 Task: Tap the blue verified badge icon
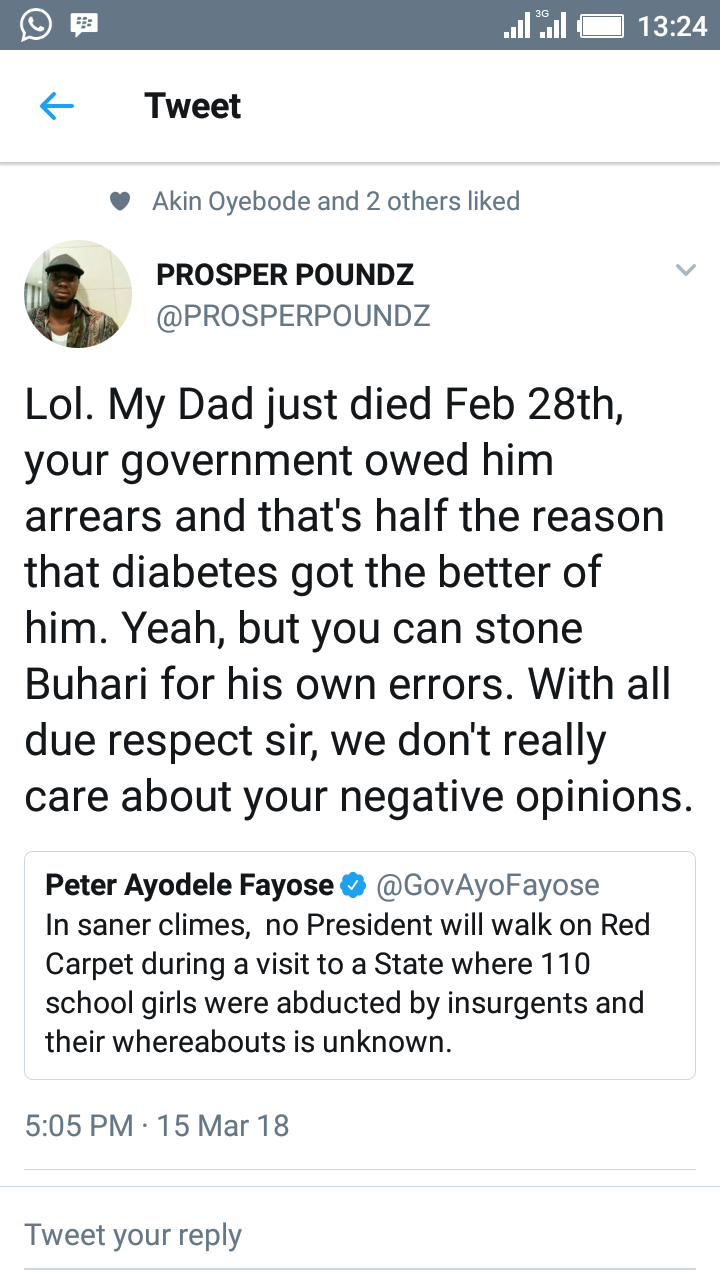pos(353,885)
